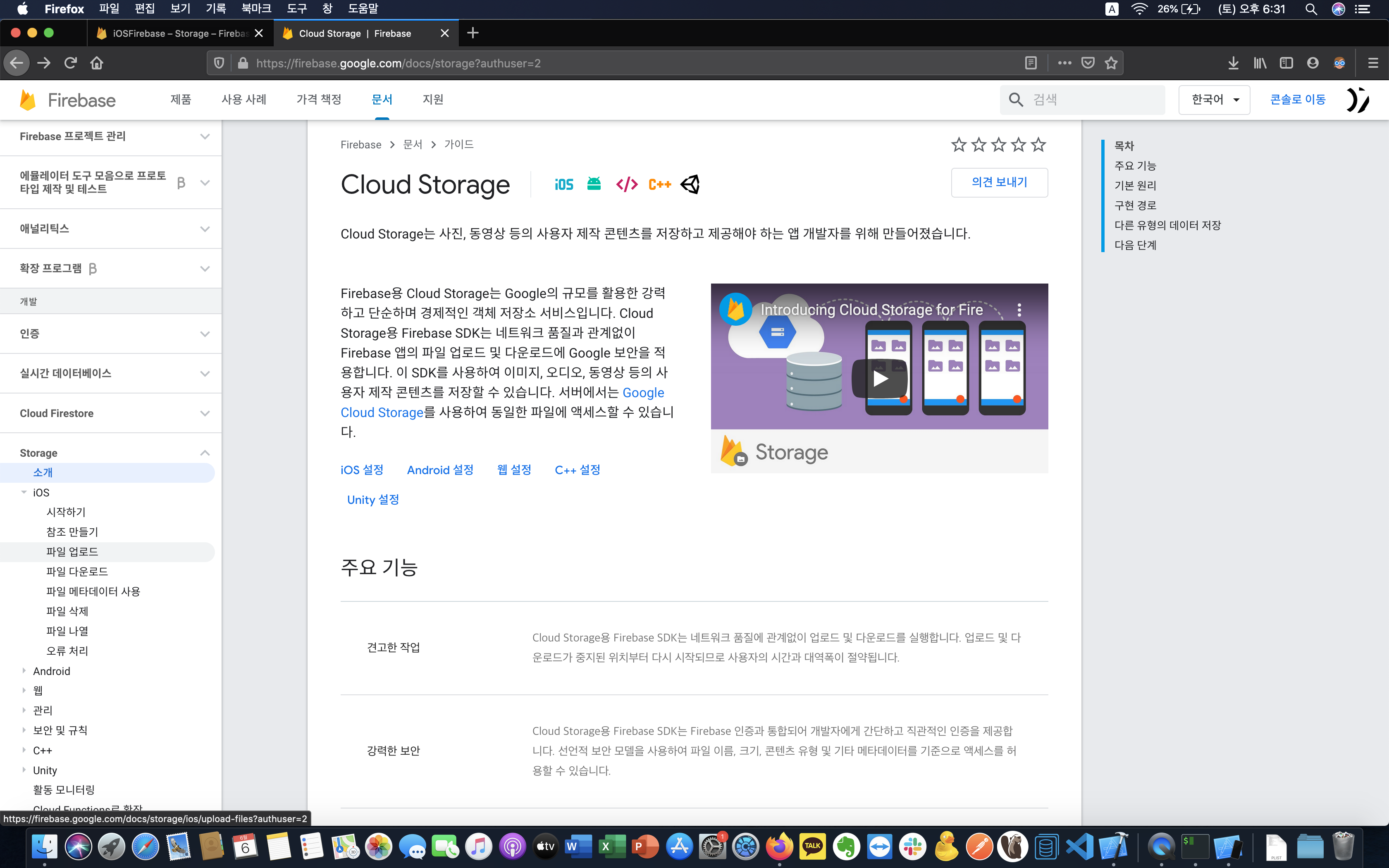Rate the page with the first star

tap(959, 145)
